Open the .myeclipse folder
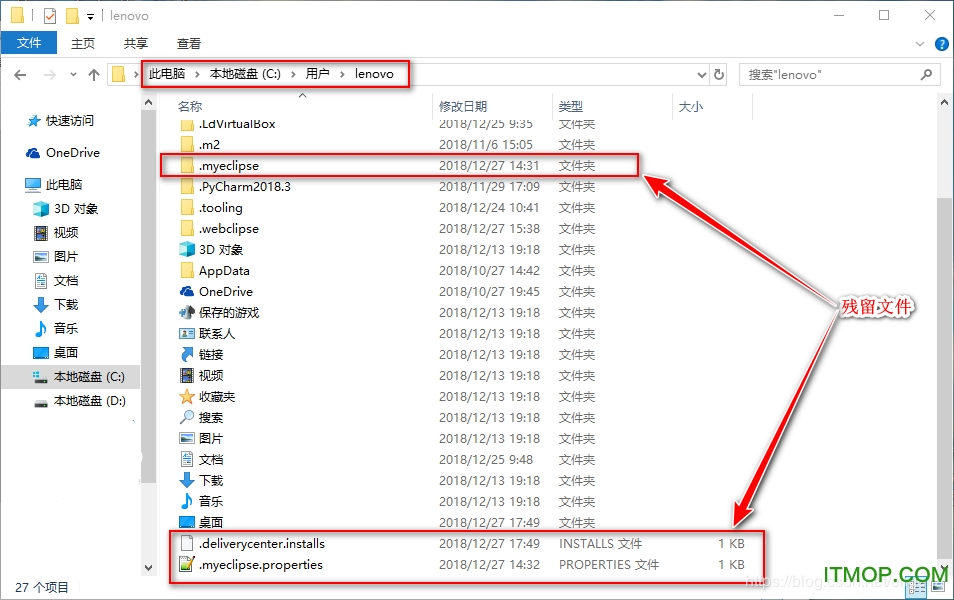The height and width of the screenshot is (600, 954). 229,166
